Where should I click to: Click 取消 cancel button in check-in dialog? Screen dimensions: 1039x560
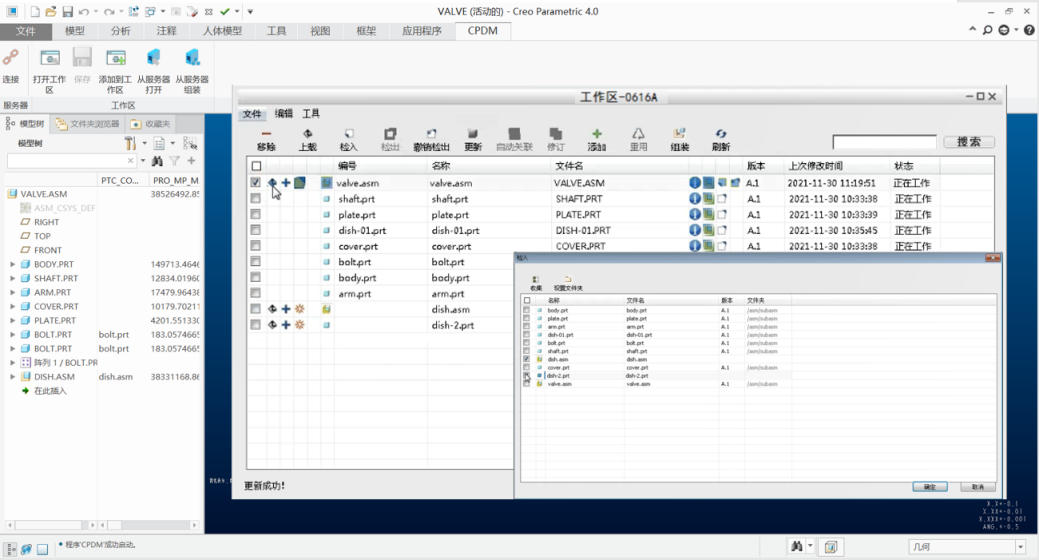pyautogui.click(x=978, y=486)
